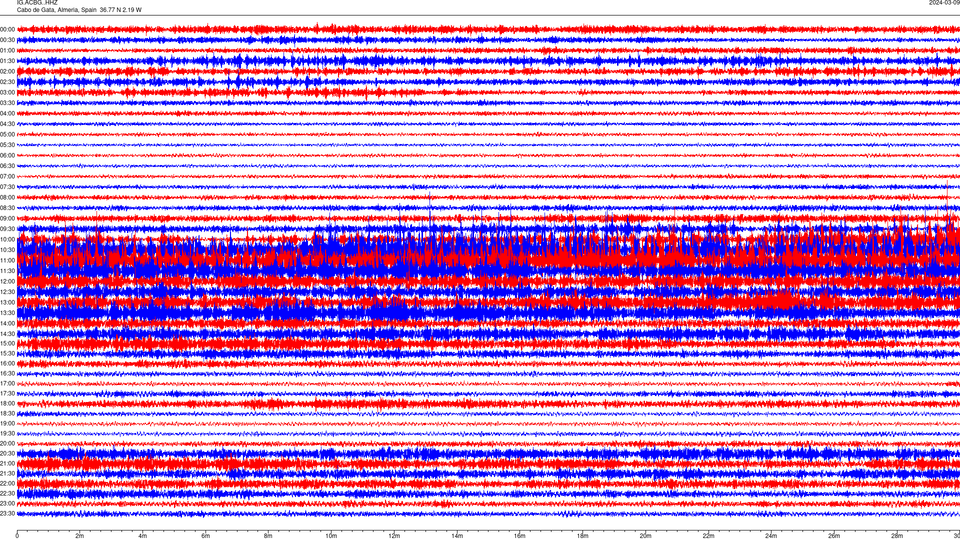Select the 08:30 time row label
Viewport: 960px width, 540px height.
click(7, 208)
